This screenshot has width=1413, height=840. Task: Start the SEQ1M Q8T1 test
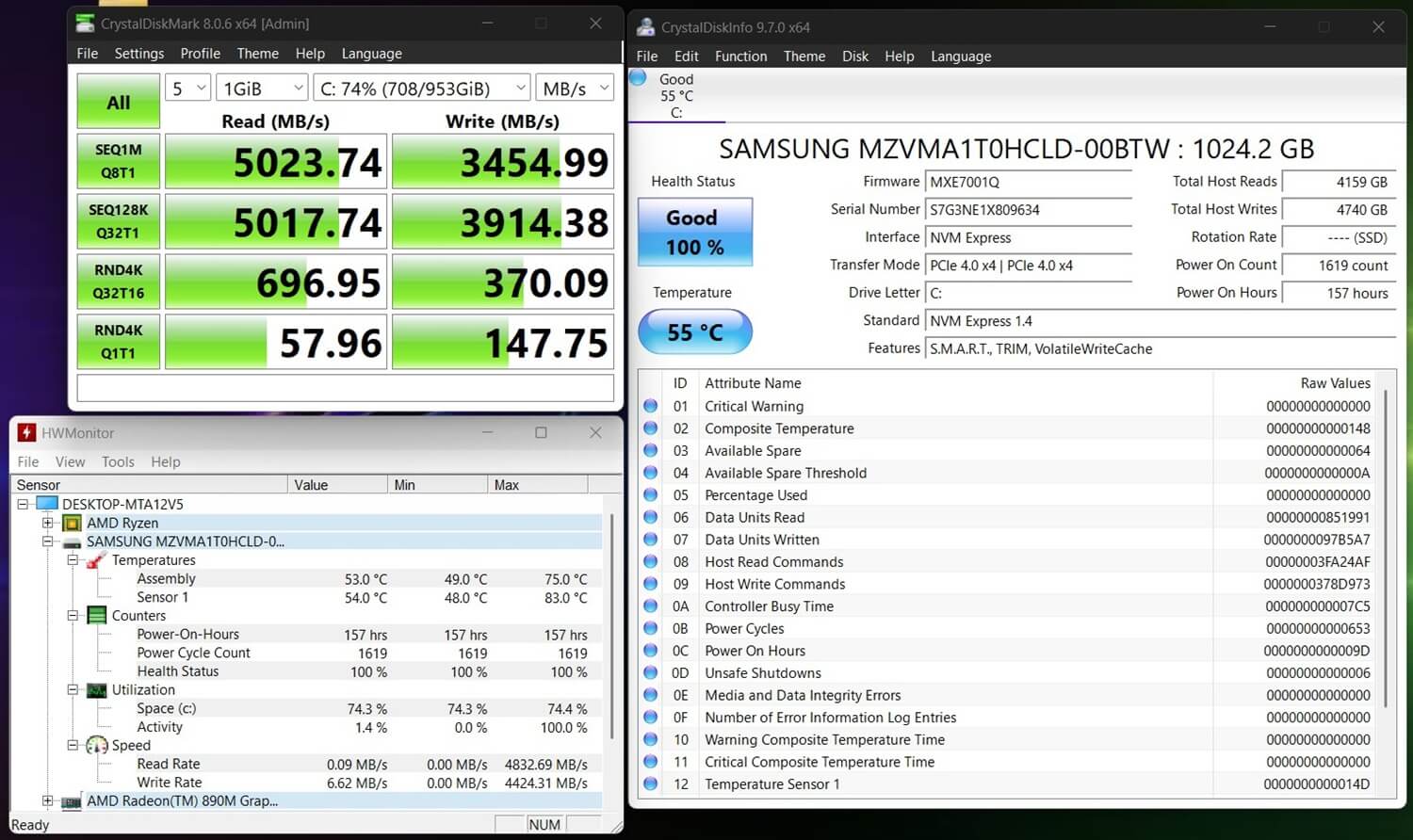(119, 161)
